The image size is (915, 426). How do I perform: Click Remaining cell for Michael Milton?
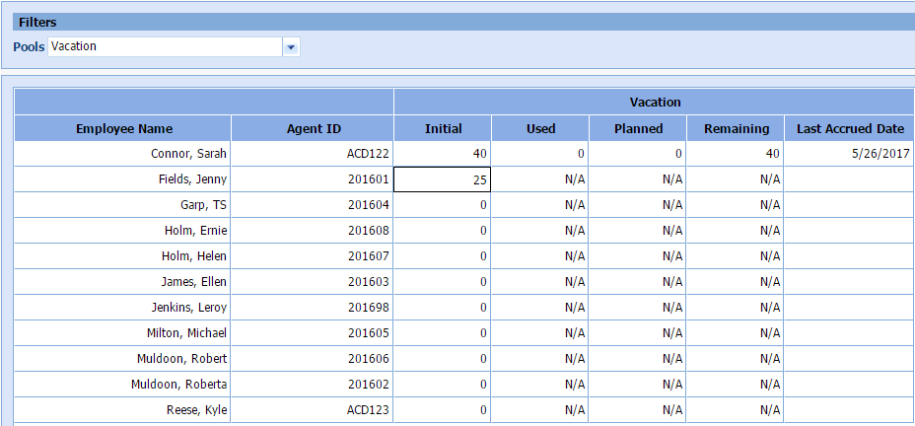[736, 334]
